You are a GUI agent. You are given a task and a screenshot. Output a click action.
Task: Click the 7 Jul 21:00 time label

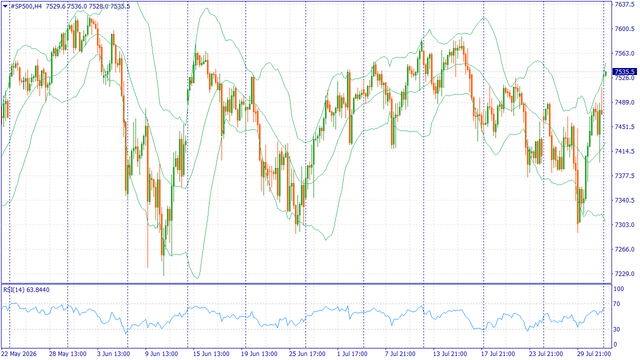400,353
